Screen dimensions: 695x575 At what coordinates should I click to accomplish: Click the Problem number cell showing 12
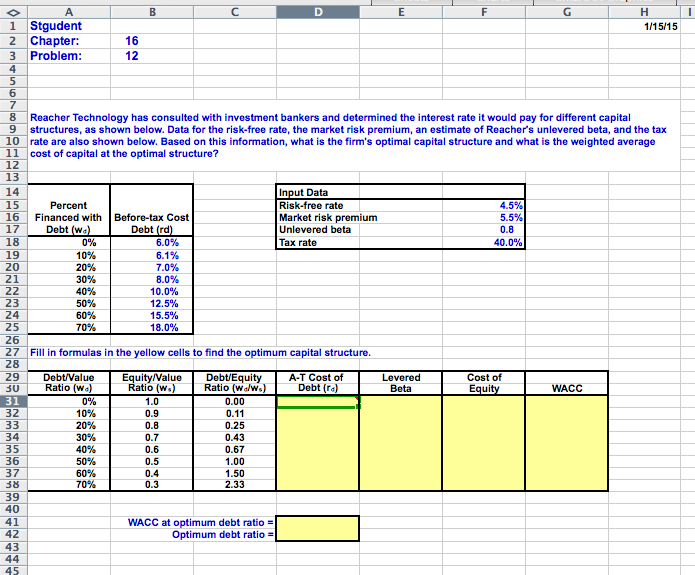151,56
